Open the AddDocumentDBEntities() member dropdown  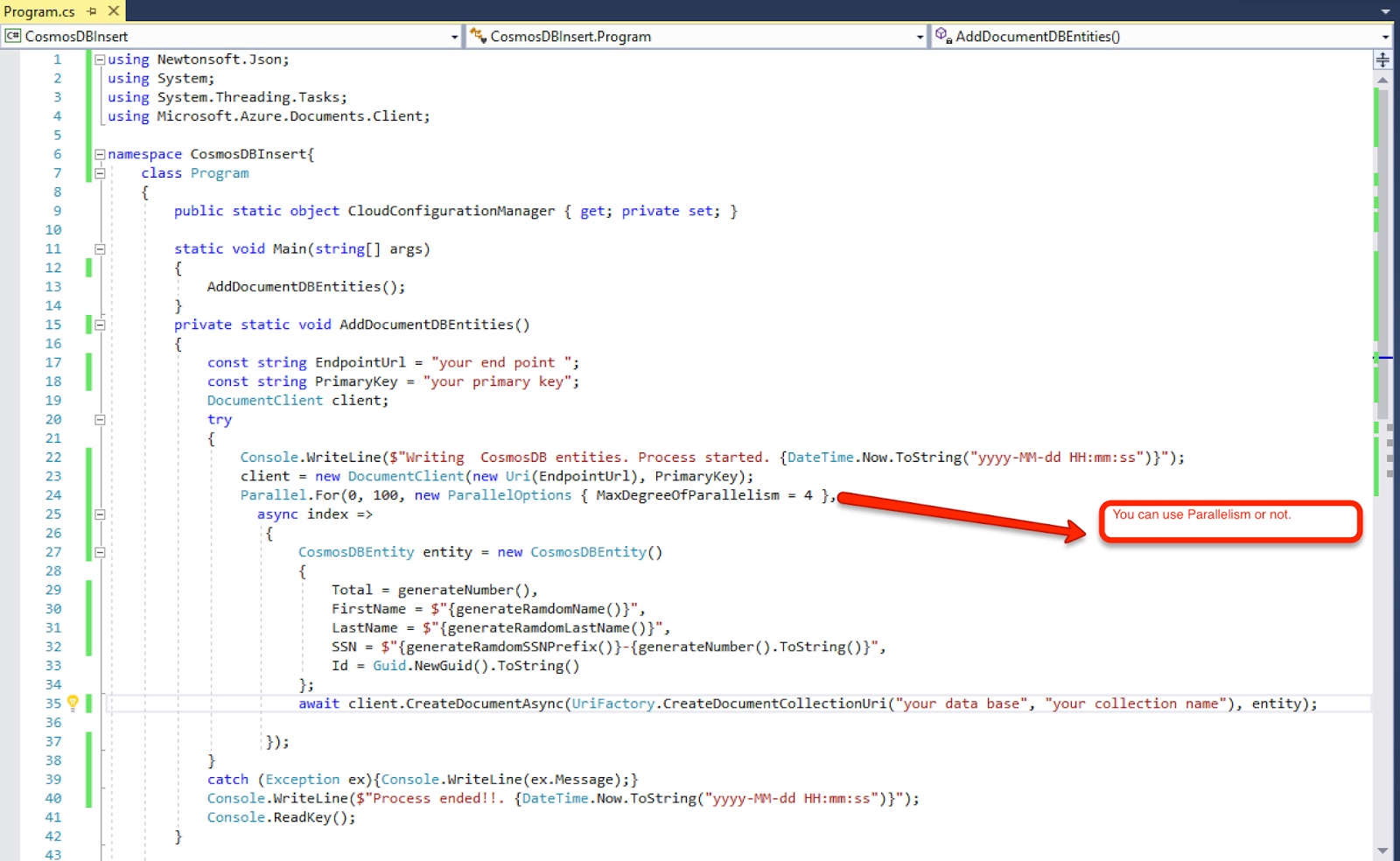click(1385, 36)
